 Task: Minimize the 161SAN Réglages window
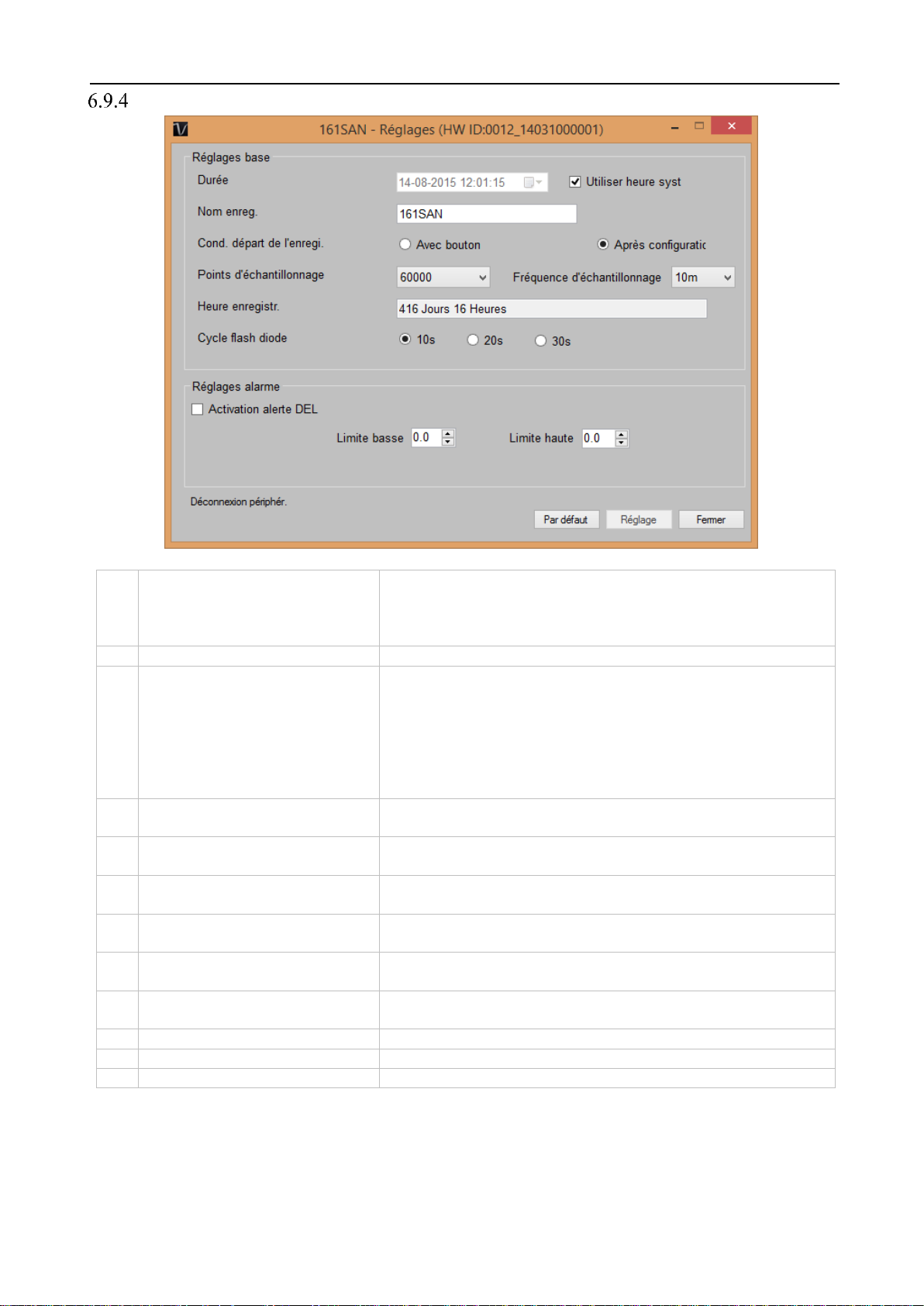(x=675, y=126)
